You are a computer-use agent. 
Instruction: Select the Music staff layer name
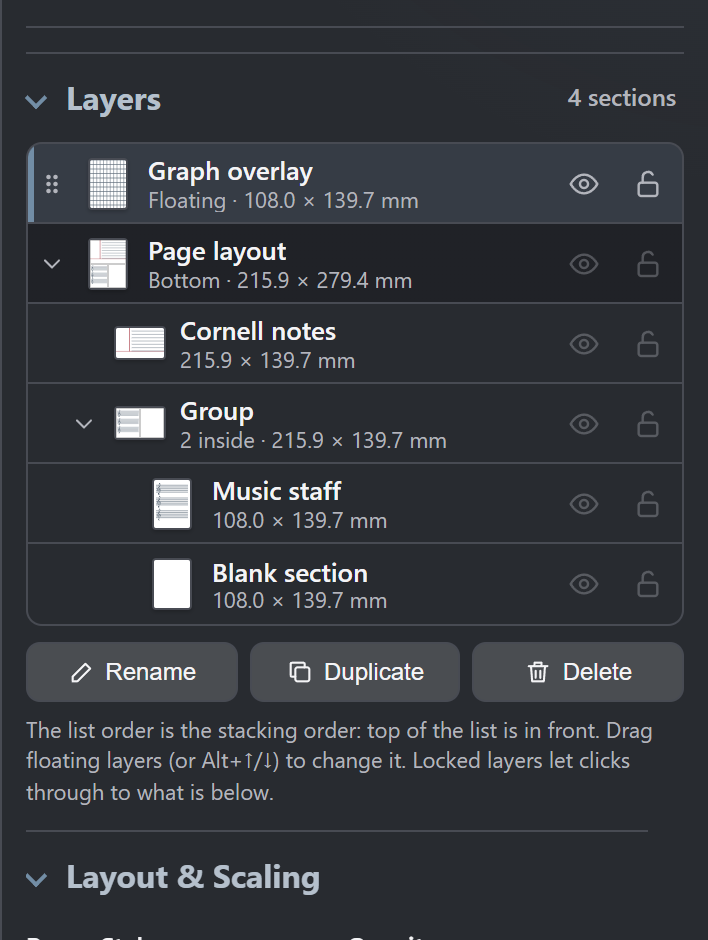point(277,492)
